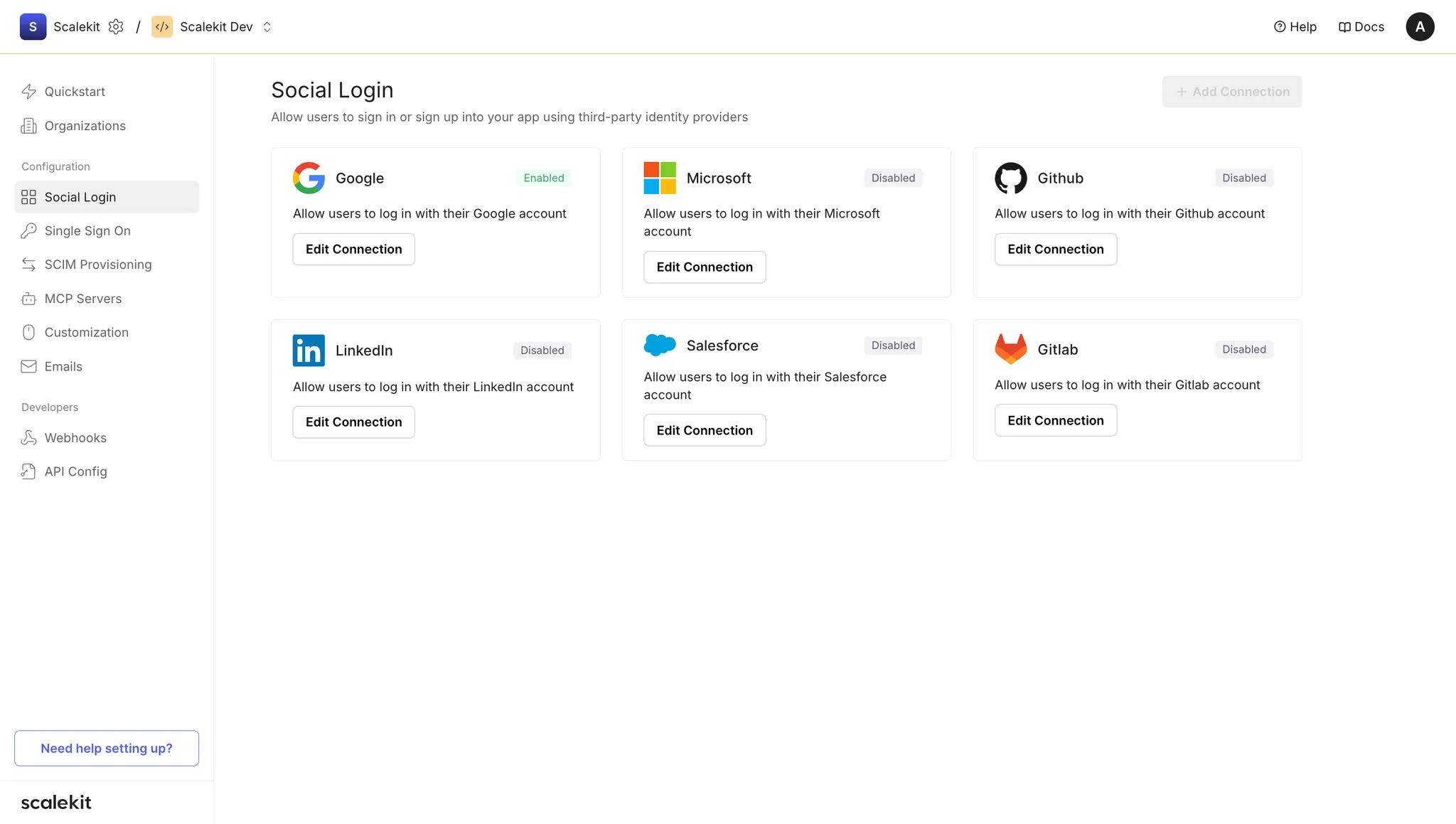Open Emails configuration
The height and width of the screenshot is (824, 1456).
click(107, 366)
